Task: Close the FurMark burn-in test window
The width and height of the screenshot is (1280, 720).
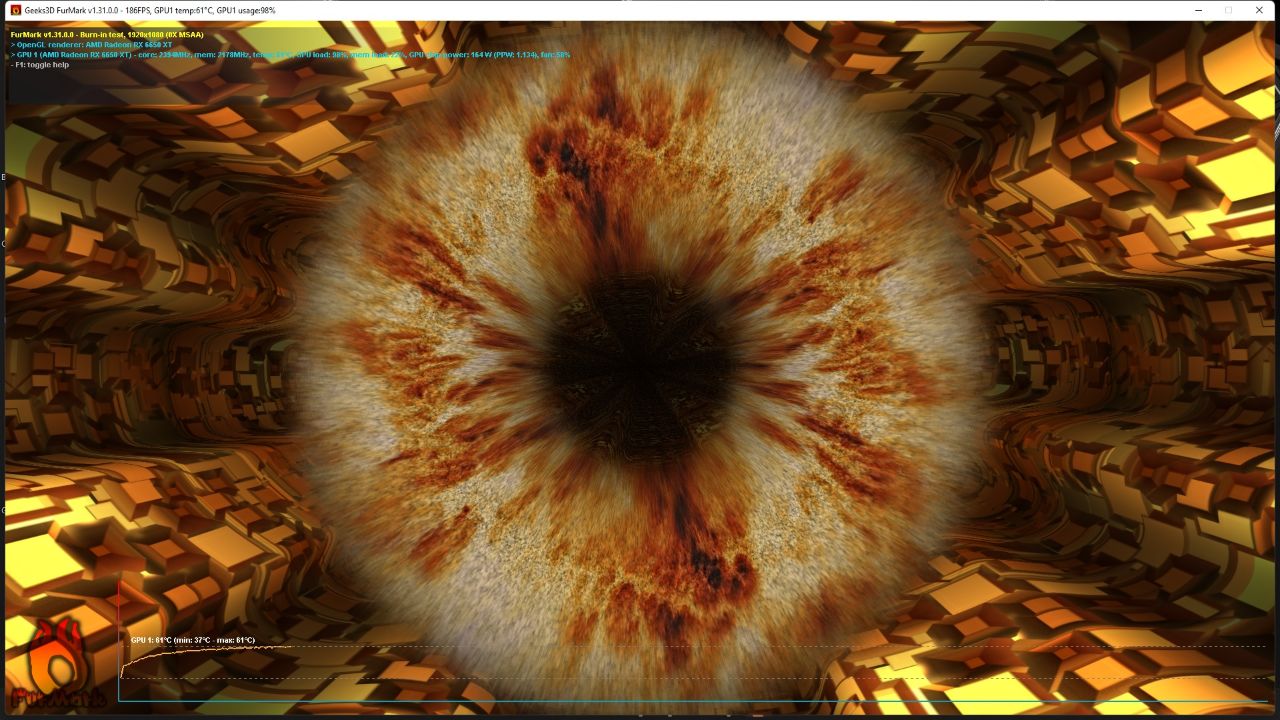Action: [x=1258, y=10]
